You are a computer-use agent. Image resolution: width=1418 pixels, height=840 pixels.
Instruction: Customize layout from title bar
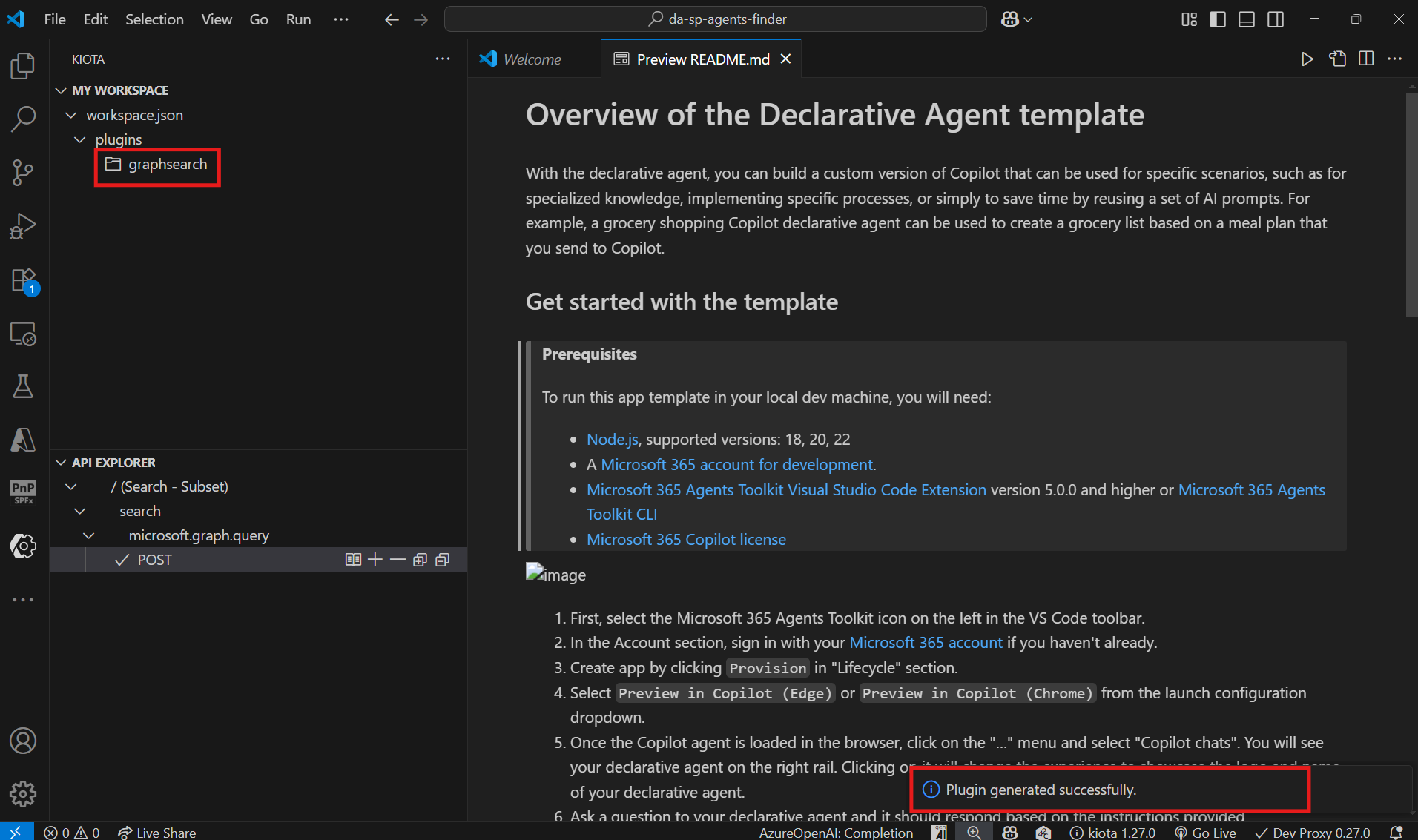tap(1189, 19)
